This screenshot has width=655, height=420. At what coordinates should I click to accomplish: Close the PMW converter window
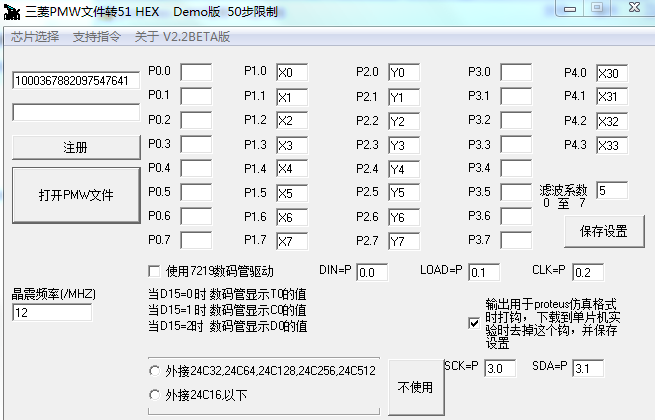click(633, 8)
